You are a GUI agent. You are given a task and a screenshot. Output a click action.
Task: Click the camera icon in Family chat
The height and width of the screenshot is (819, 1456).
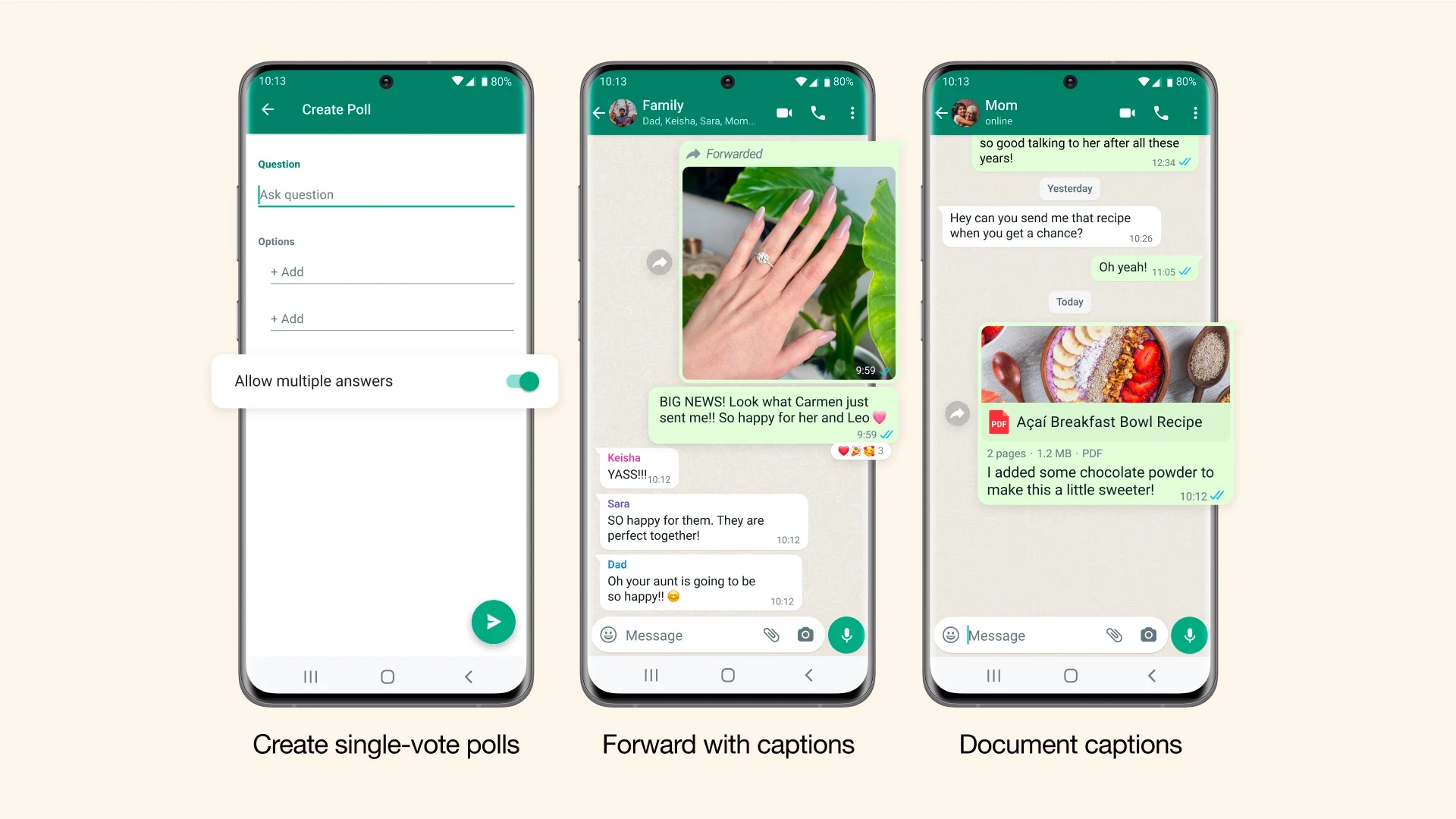[x=805, y=634]
